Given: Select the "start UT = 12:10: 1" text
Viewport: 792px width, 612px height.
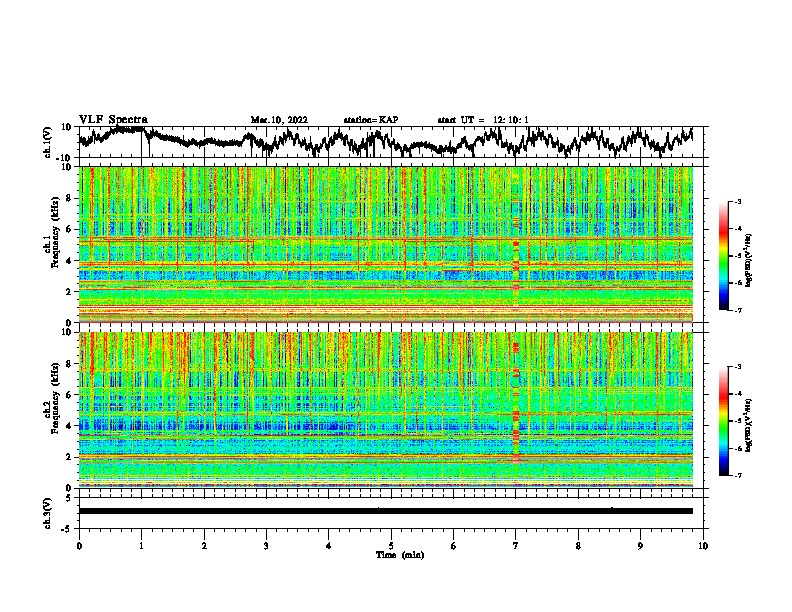Looking at the screenshot, I should [x=483, y=120].
